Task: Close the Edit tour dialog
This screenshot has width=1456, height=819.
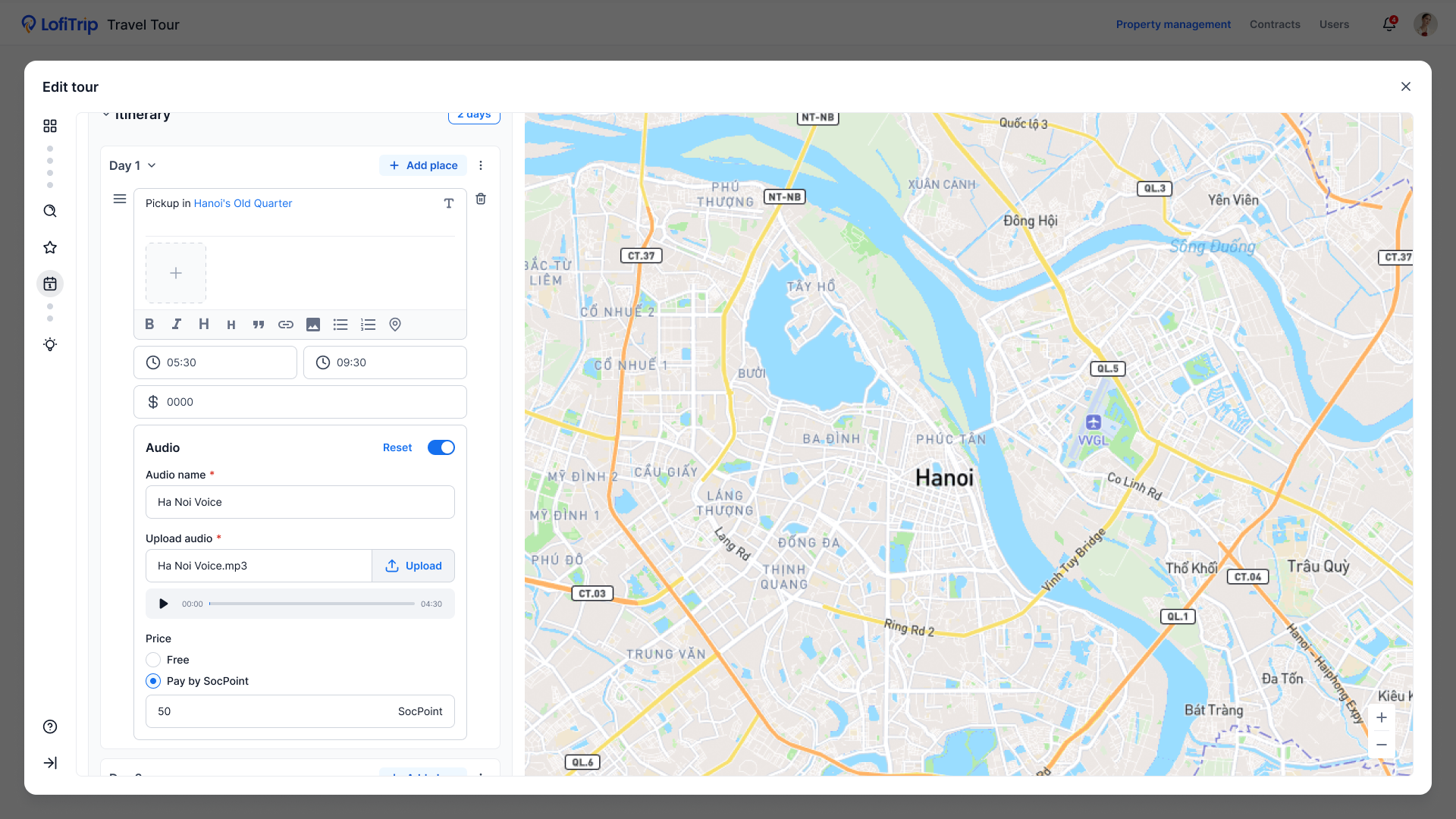Action: pyautogui.click(x=1406, y=86)
